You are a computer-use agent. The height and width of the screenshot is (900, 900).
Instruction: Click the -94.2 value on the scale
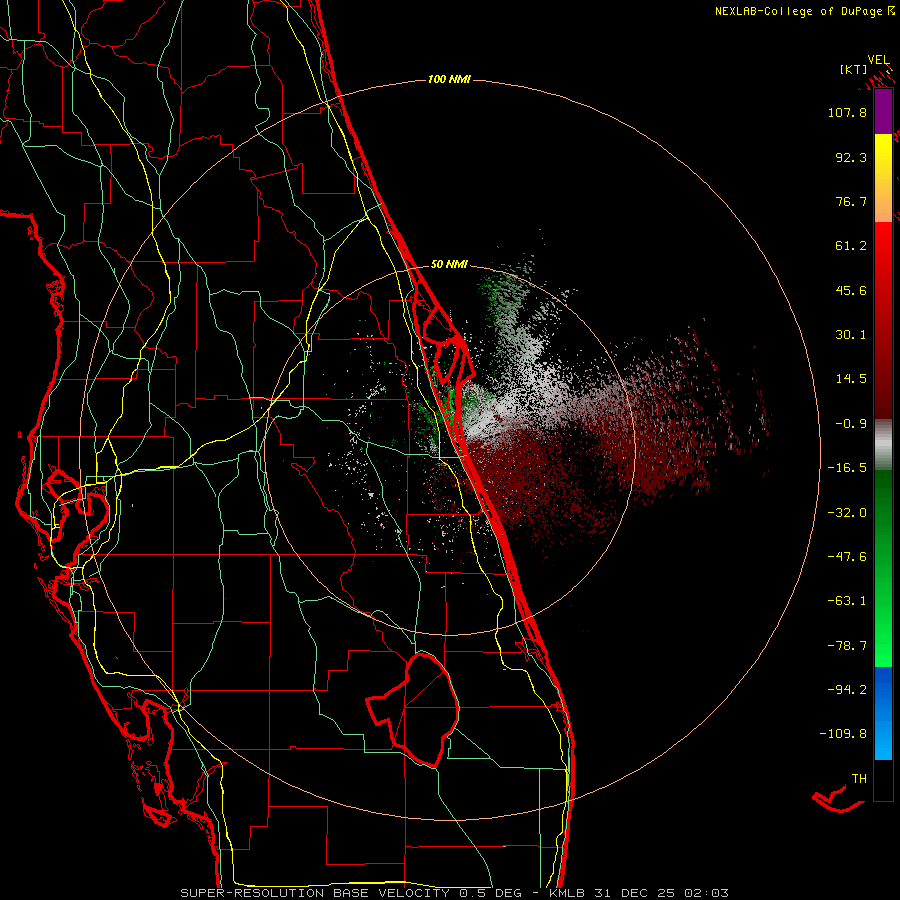[x=847, y=690]
